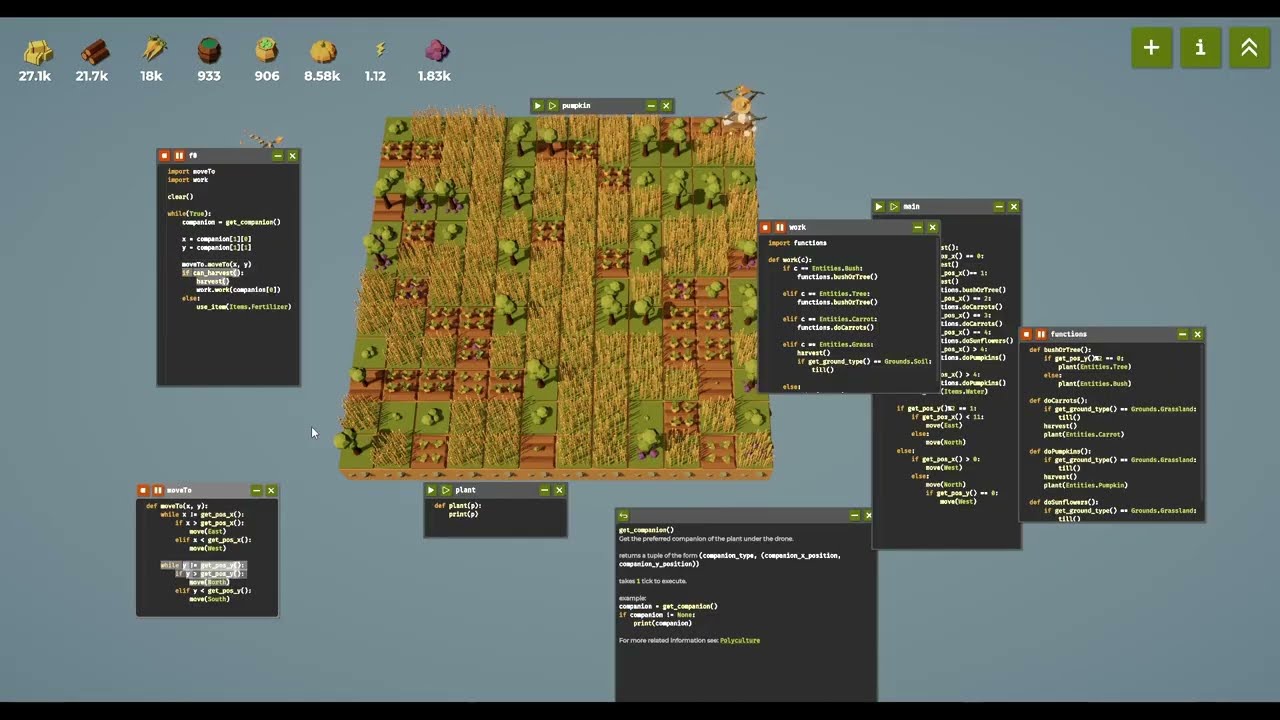Minimize the f0 code window
This screenshot has height=720, width=1280.
(x=278, y=156)
